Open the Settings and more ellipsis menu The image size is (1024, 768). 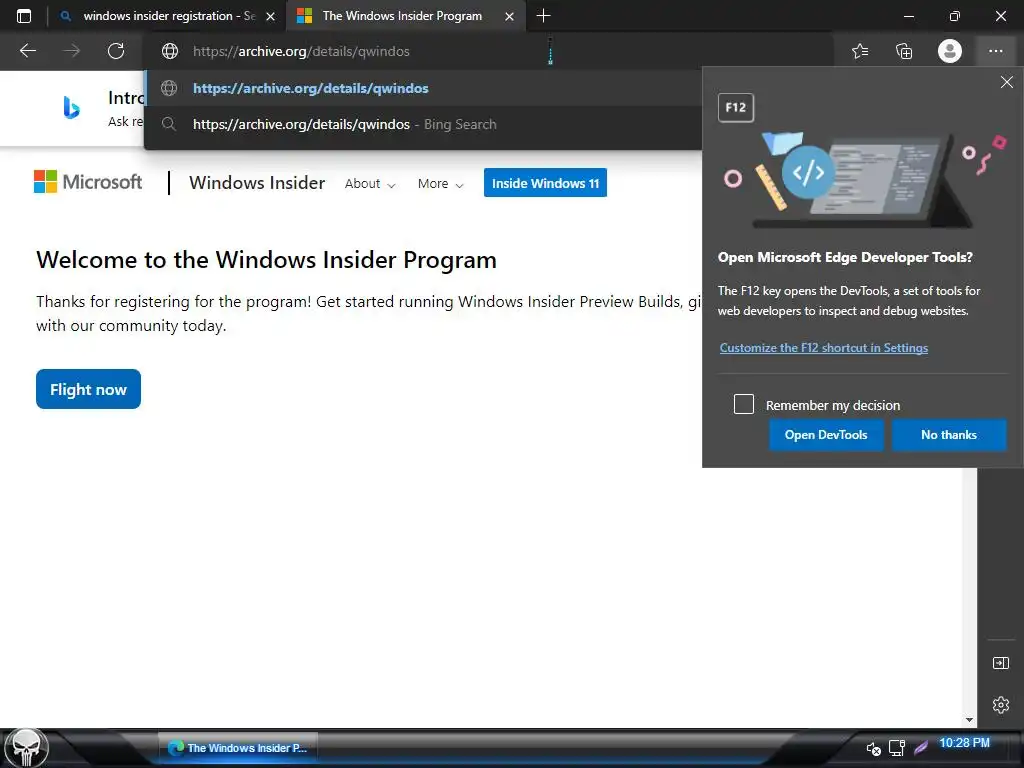(995, 51)
